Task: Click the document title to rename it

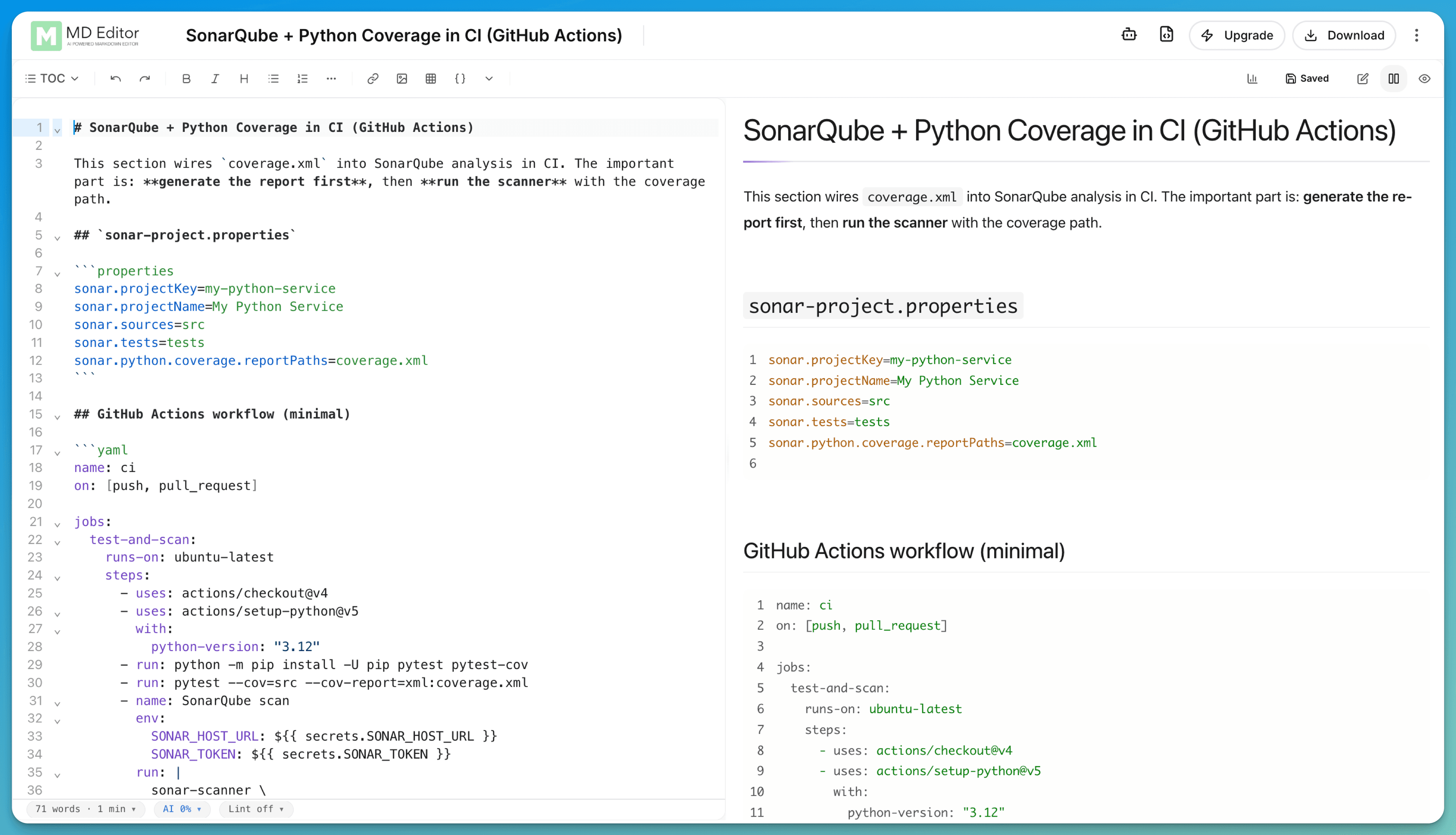Action: coord(404,35)
